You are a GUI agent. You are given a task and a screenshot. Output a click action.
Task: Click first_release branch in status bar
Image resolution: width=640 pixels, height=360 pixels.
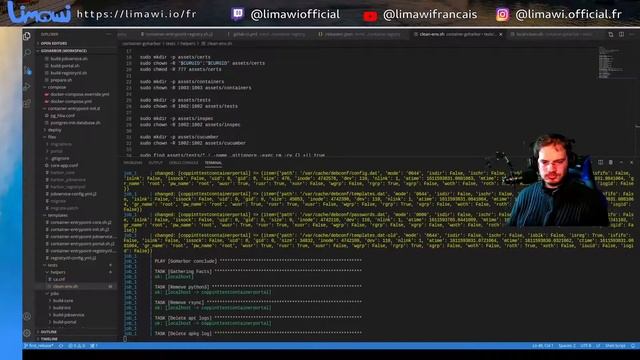click(39, 346)
